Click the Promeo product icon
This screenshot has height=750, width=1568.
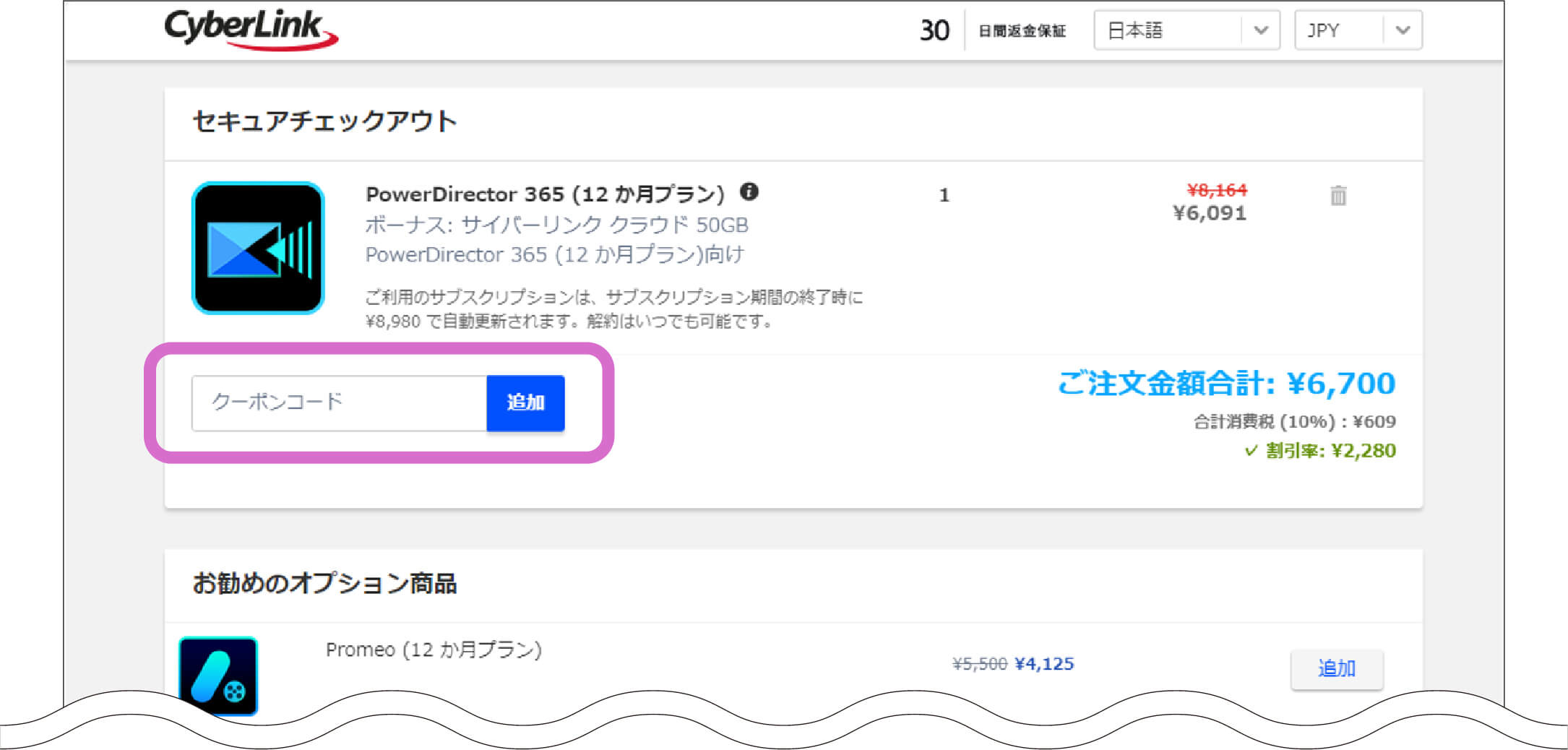point(218,676)
